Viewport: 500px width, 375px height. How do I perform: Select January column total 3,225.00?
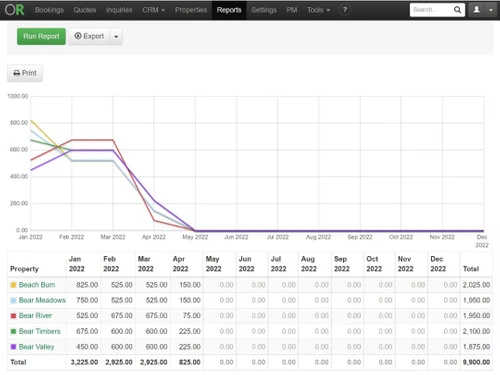[84, 362]
